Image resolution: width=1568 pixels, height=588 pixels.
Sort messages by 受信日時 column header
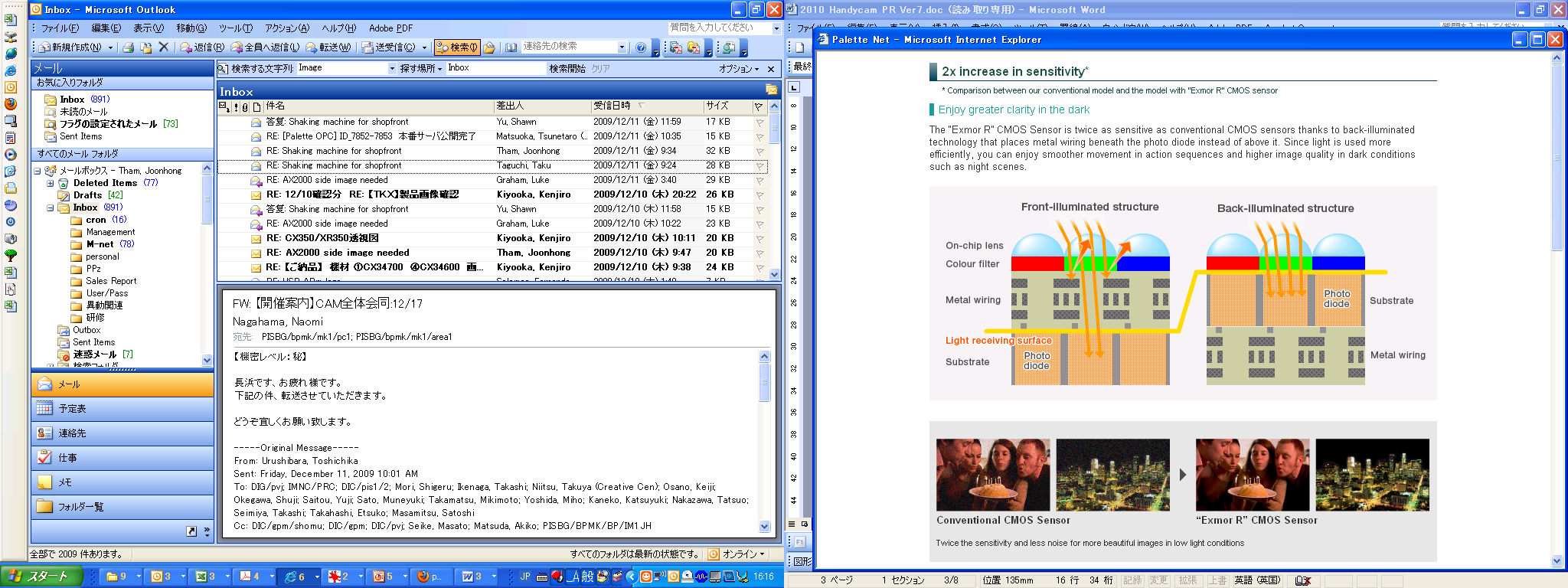tap(647, 106)
